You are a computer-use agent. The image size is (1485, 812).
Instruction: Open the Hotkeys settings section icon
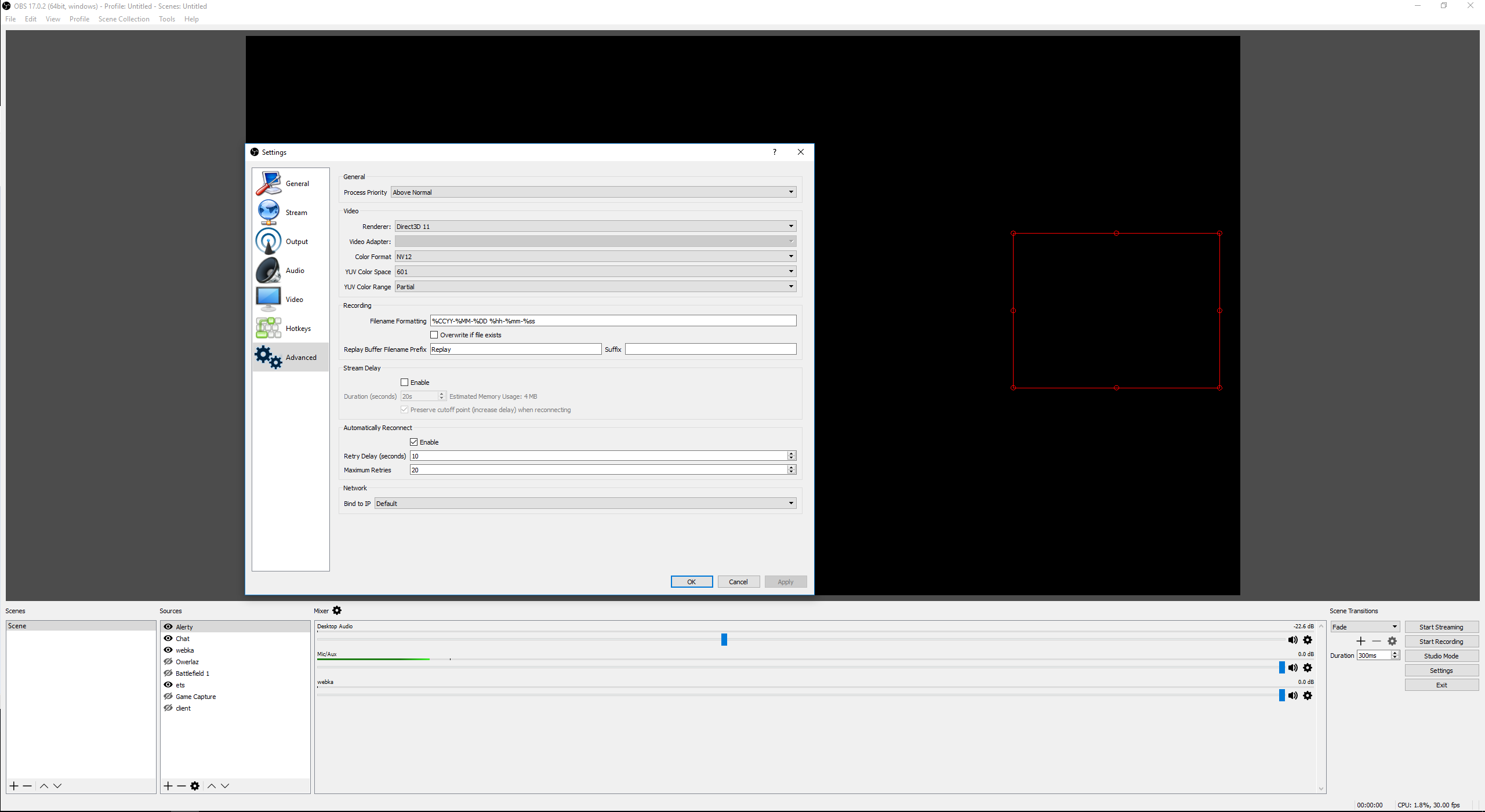click(269, 328)
